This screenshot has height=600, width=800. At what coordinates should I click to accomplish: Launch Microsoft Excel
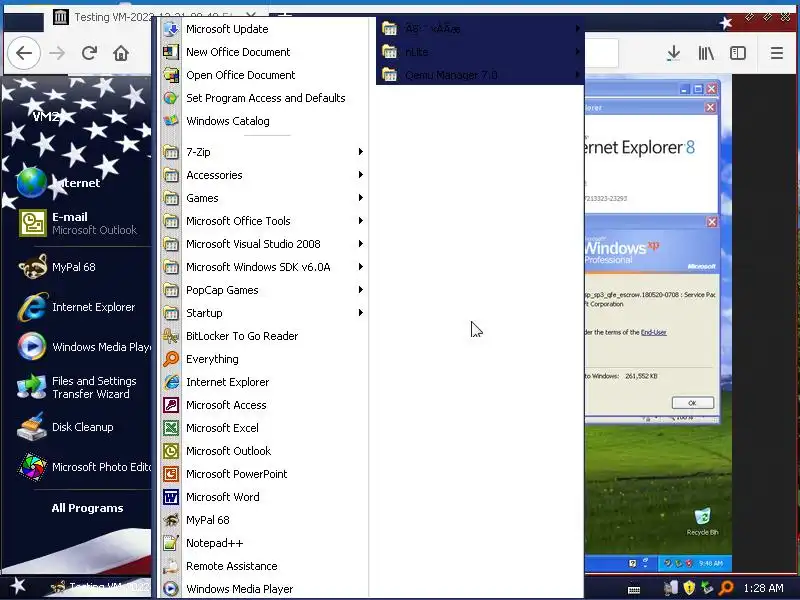263,428
